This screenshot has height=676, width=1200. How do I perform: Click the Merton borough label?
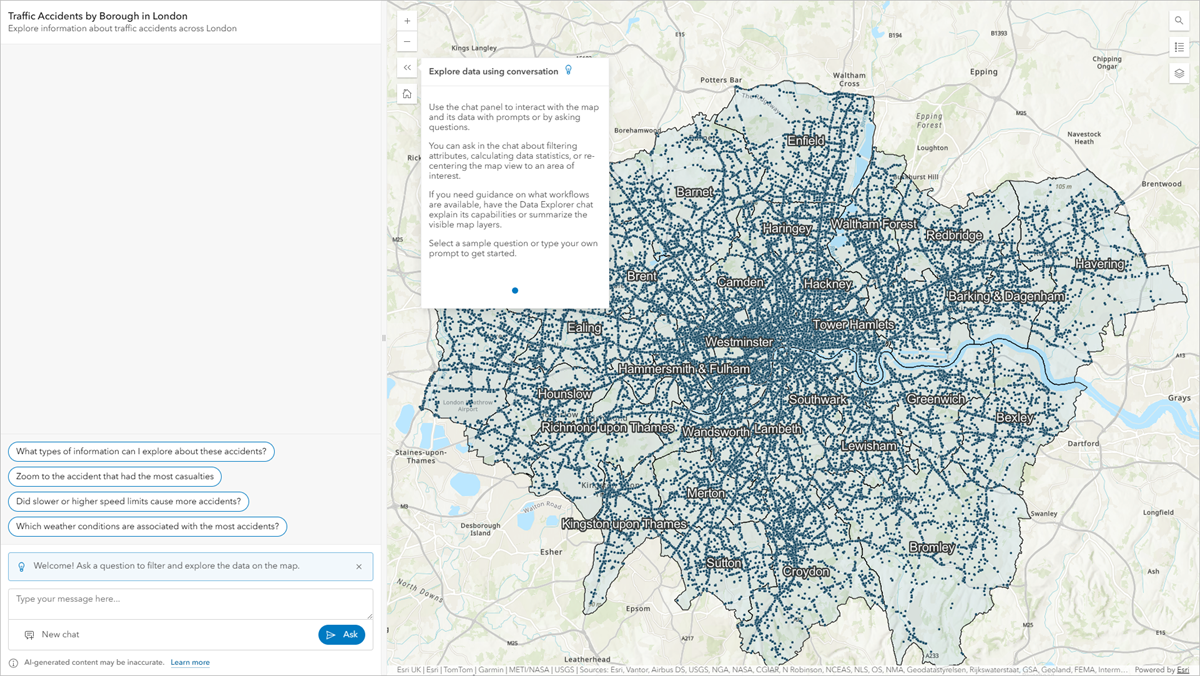705,494
